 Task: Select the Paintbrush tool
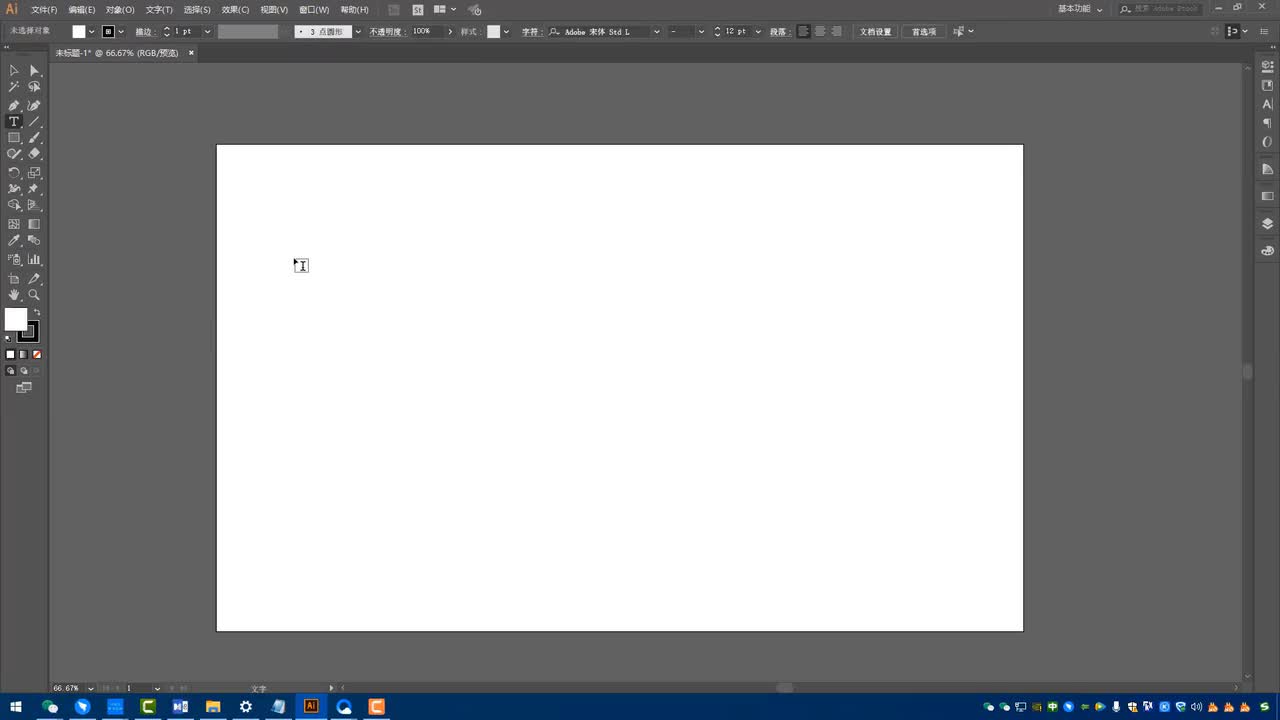34,138
